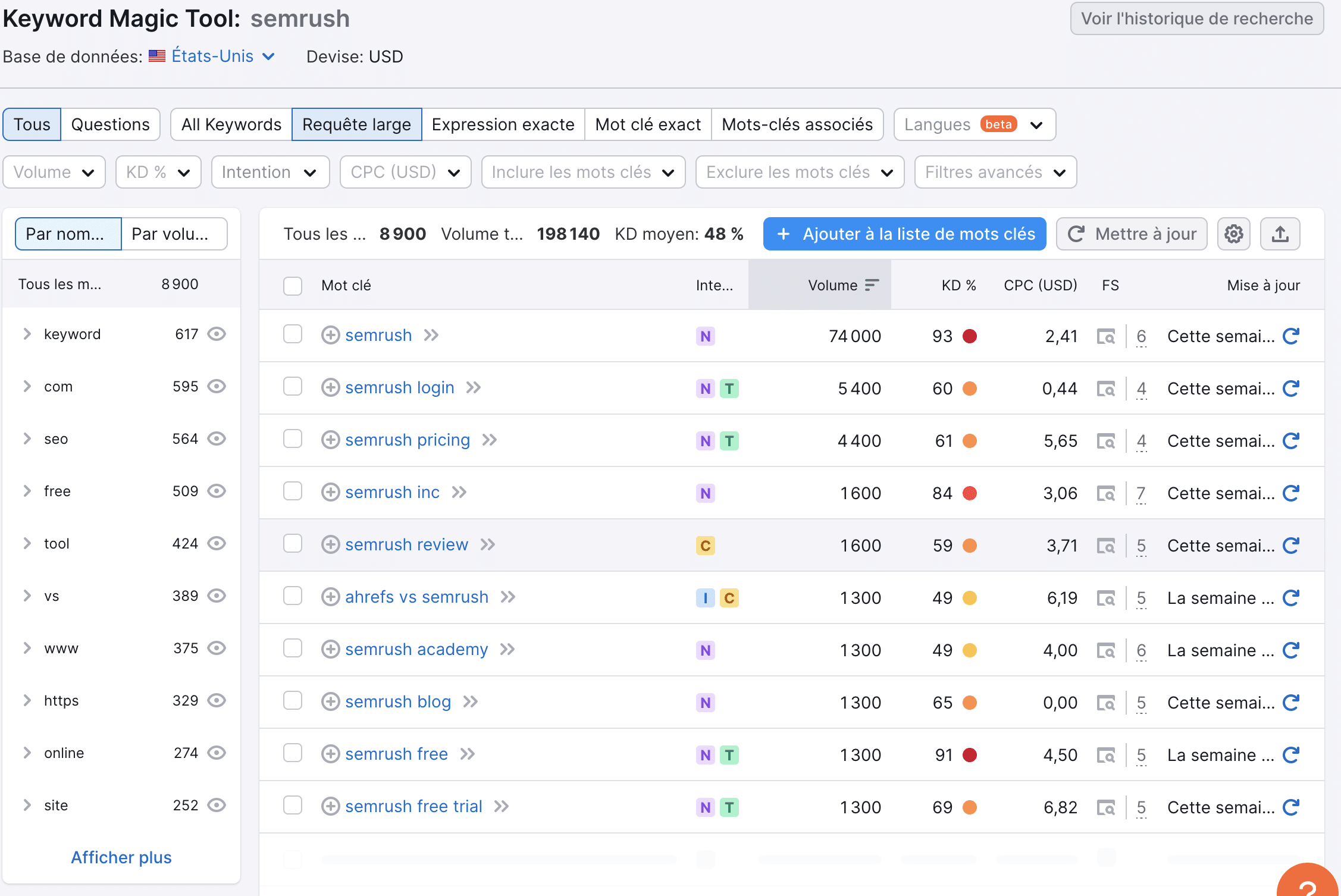Click the C intent badge for semrush review
The height and width of the screenshot is (896, 1341).
pos(706,546)
